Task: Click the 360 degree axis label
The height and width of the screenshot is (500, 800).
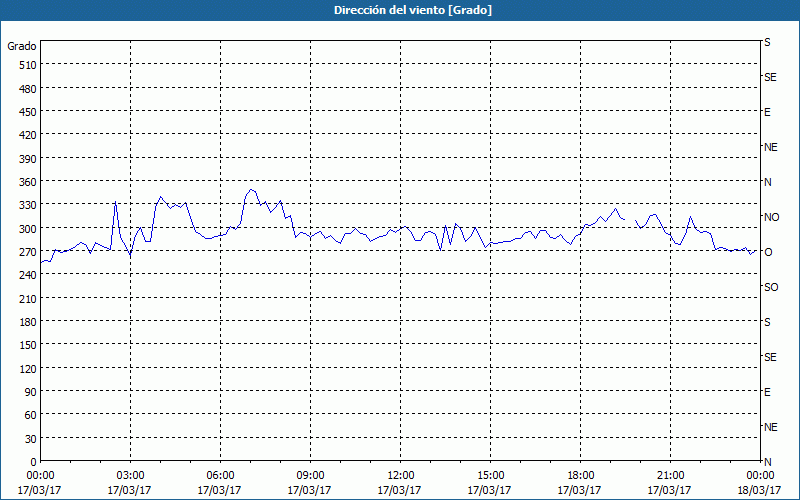Action: [28, 182]
